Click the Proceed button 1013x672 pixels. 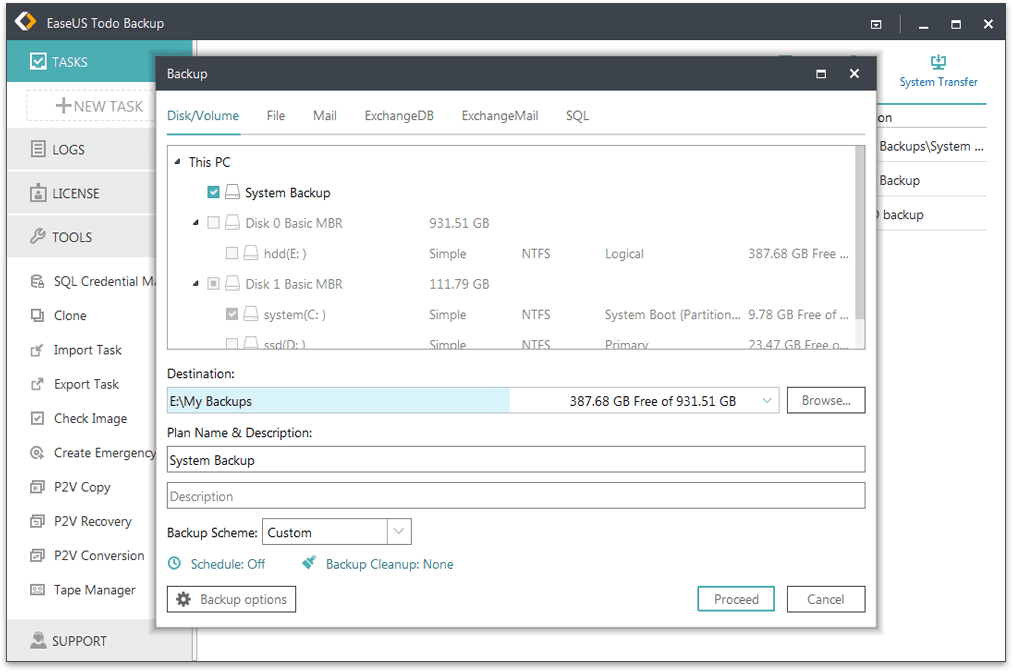tap(736, 599)
